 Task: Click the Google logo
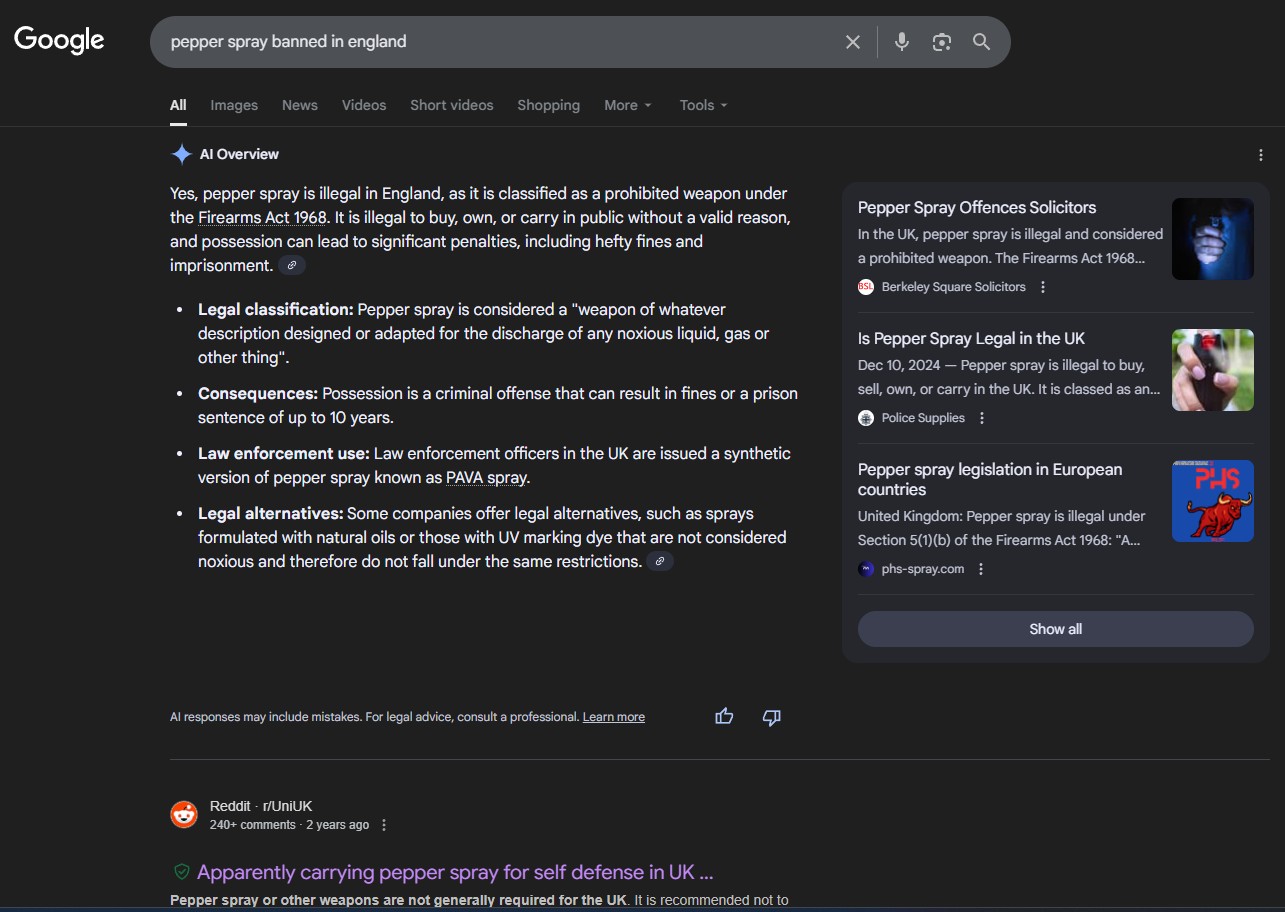pos(59,40)
